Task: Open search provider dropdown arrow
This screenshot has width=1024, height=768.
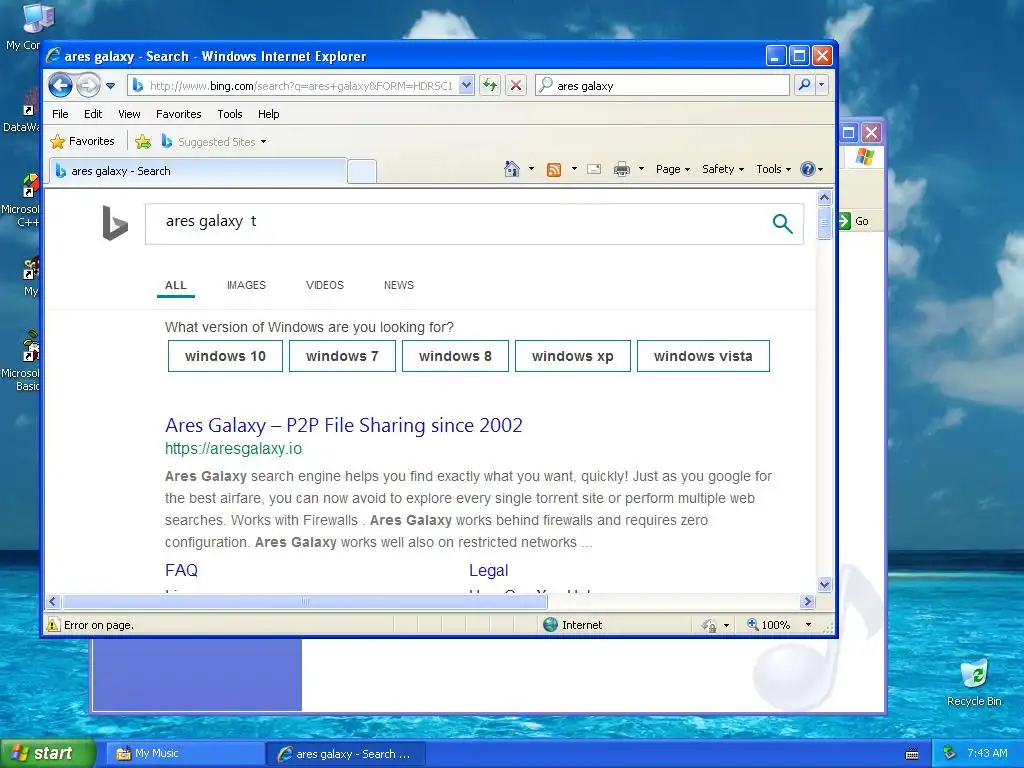Action: (x=822, y=85)
